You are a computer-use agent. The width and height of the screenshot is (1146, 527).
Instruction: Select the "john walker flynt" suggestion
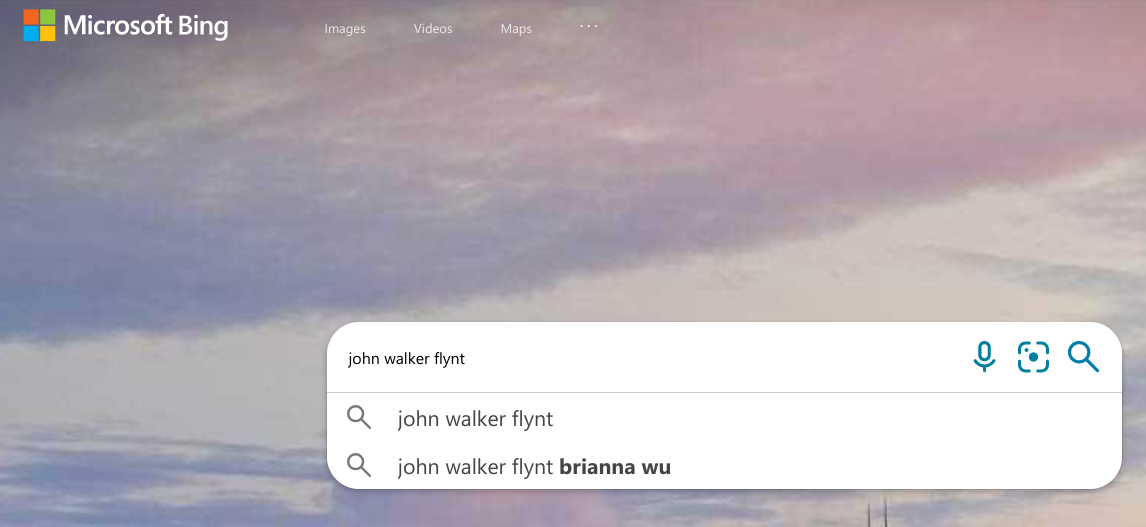pos(475,419)
